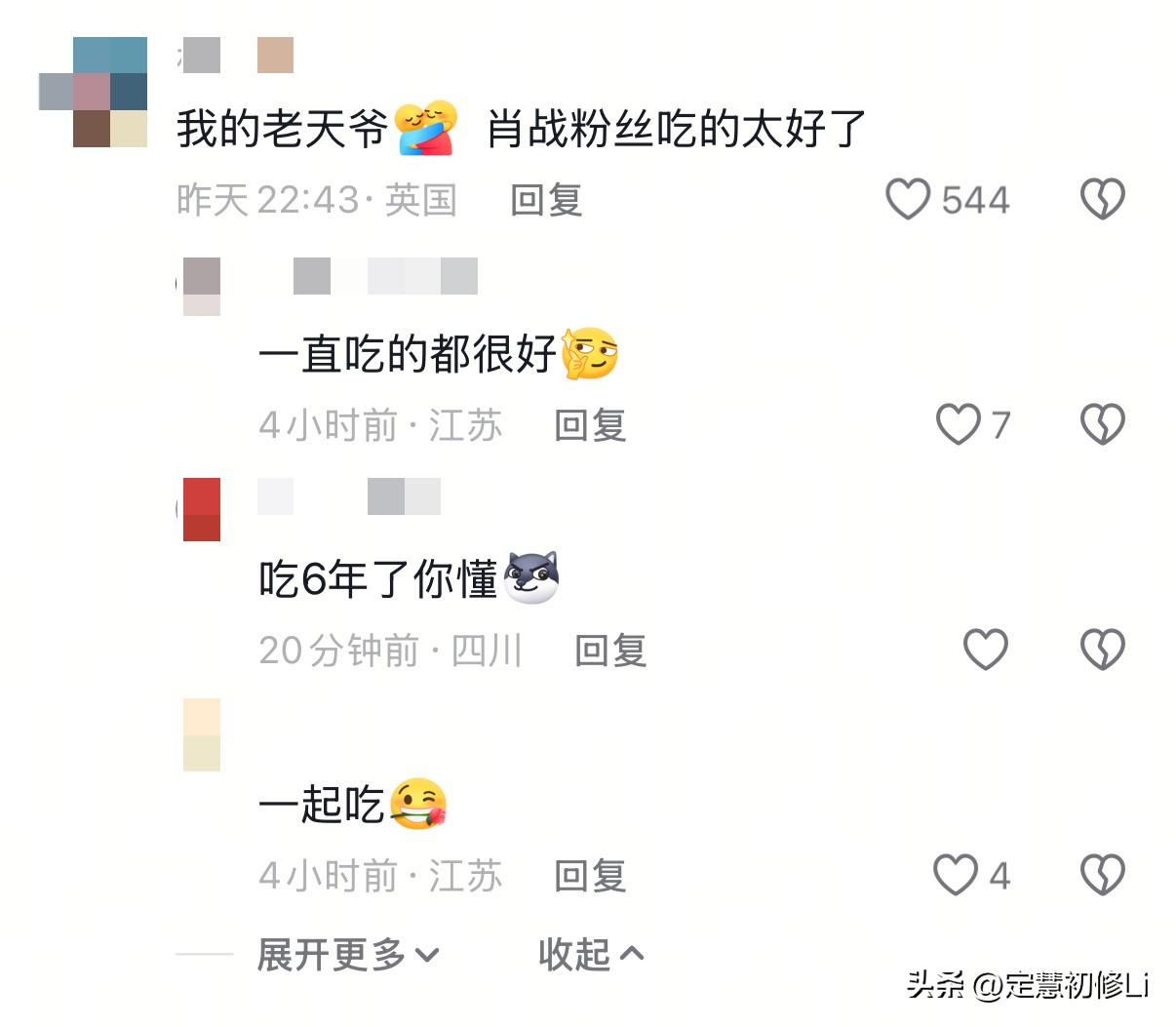
Task: Tap the hugging emoji in top comment
Action: pos(427,128)
